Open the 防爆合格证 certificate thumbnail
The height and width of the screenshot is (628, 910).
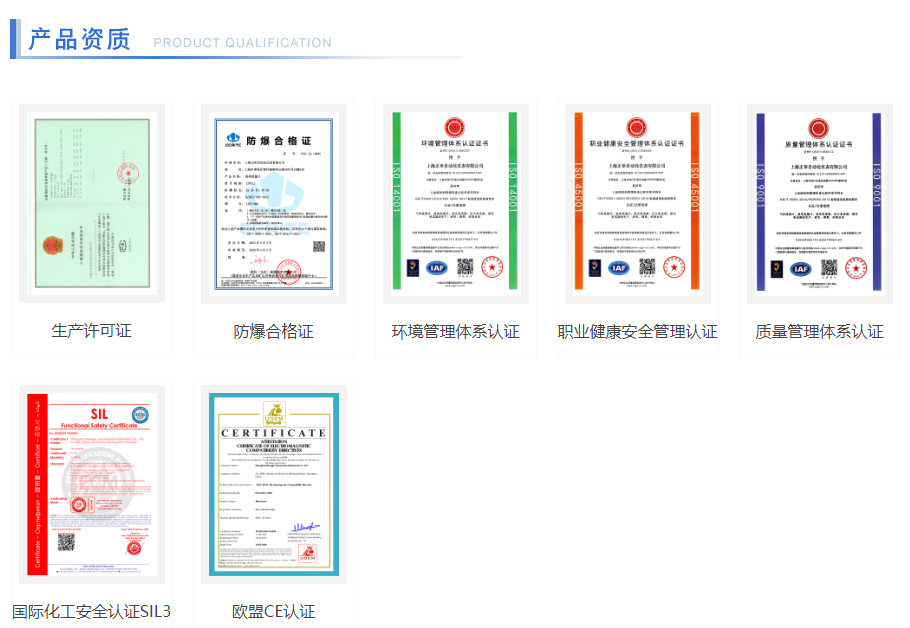pyautogui.click(x=273, y=203)
